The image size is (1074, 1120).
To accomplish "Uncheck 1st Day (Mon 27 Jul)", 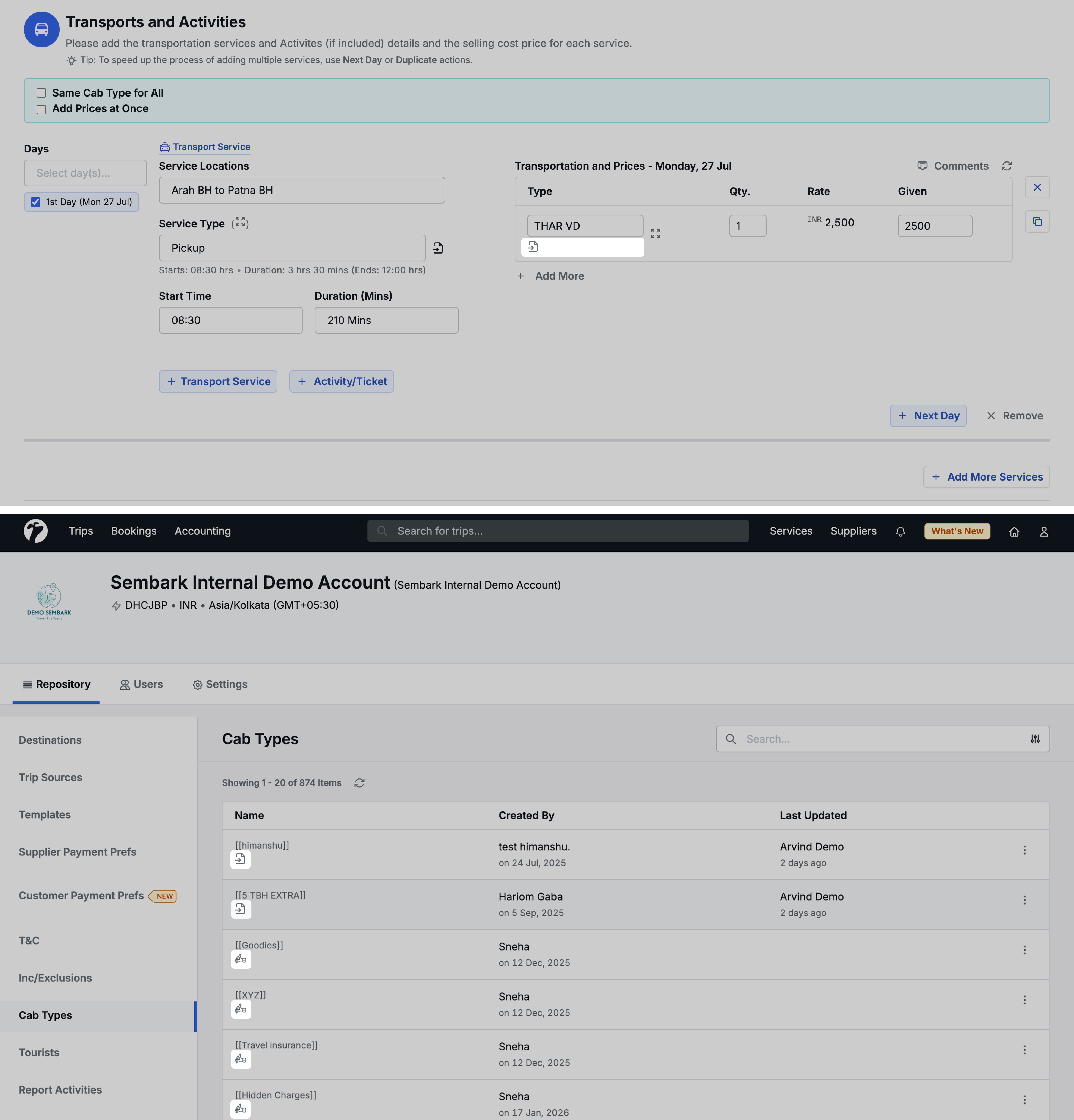I will pos(35,202).
